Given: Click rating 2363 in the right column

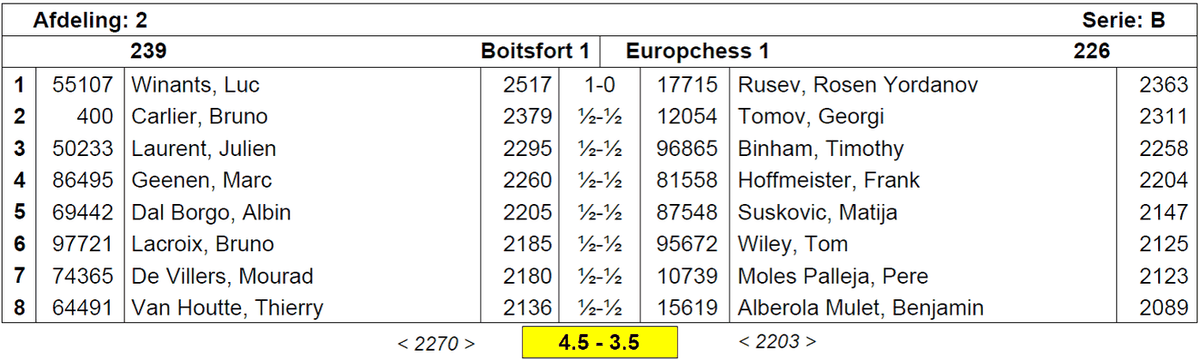Looking at the screenshot, I should [x=1163, y=85].
